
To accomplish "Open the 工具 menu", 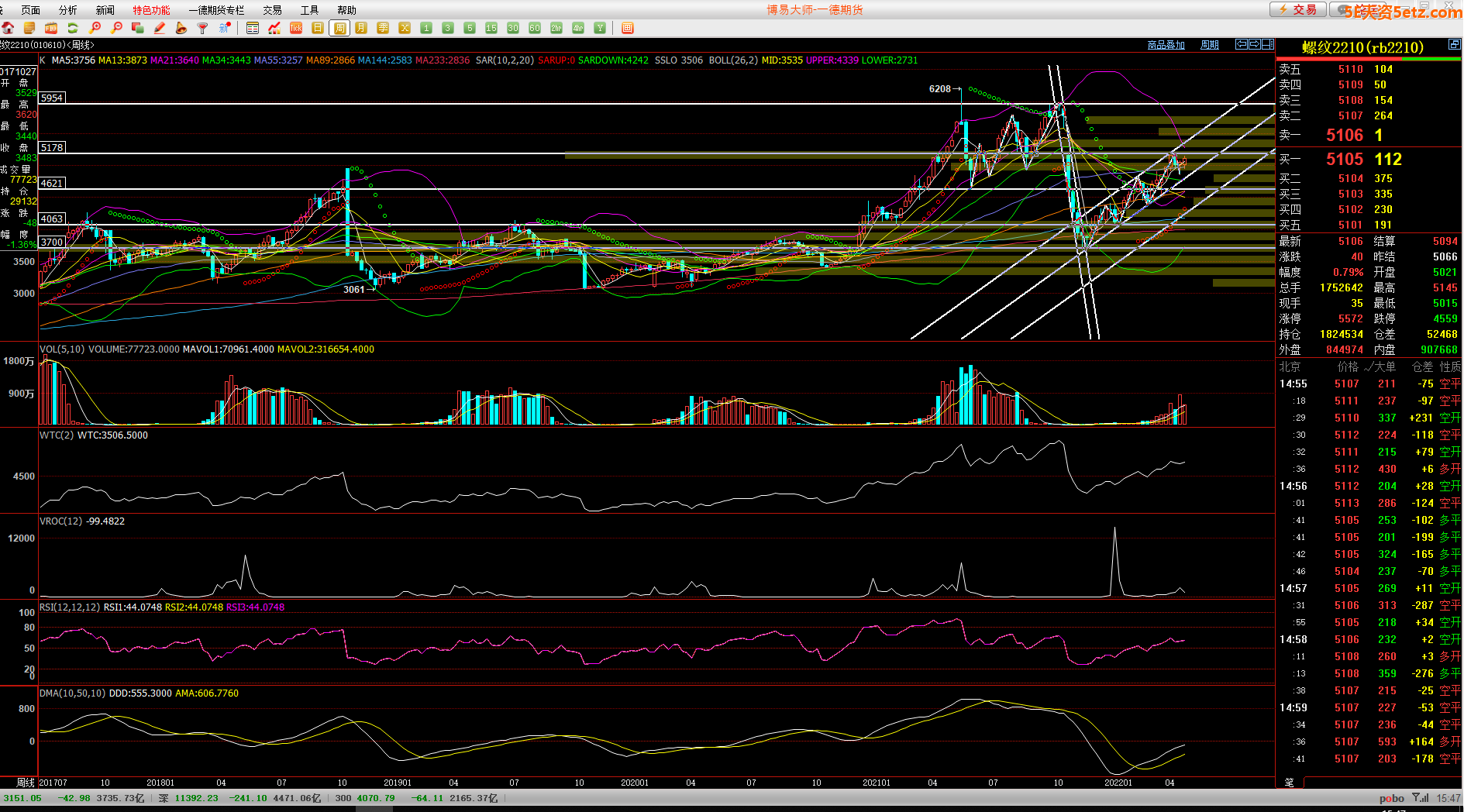I will [310, 10].
